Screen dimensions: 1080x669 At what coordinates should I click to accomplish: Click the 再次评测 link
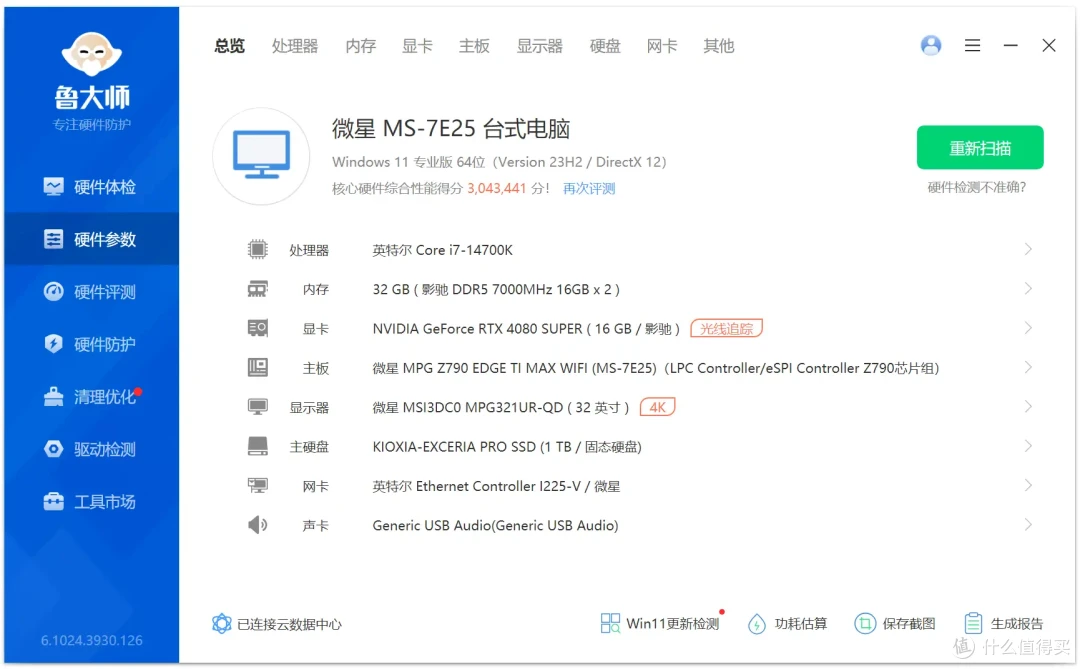point(589,188)
